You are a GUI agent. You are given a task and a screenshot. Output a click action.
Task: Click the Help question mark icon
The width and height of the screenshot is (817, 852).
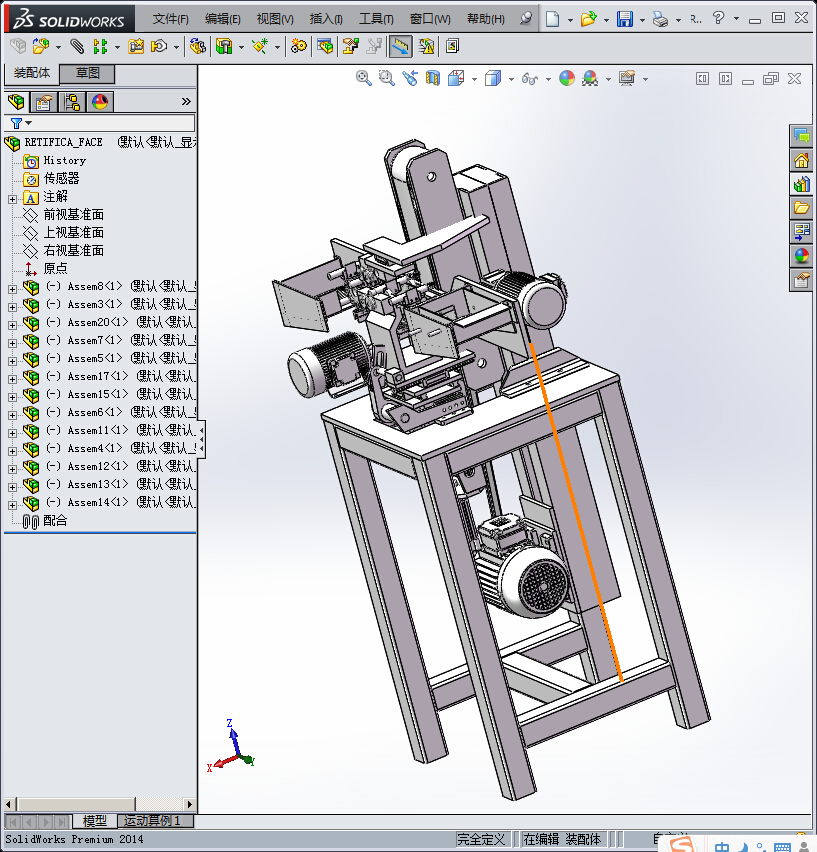click(718, 18)
